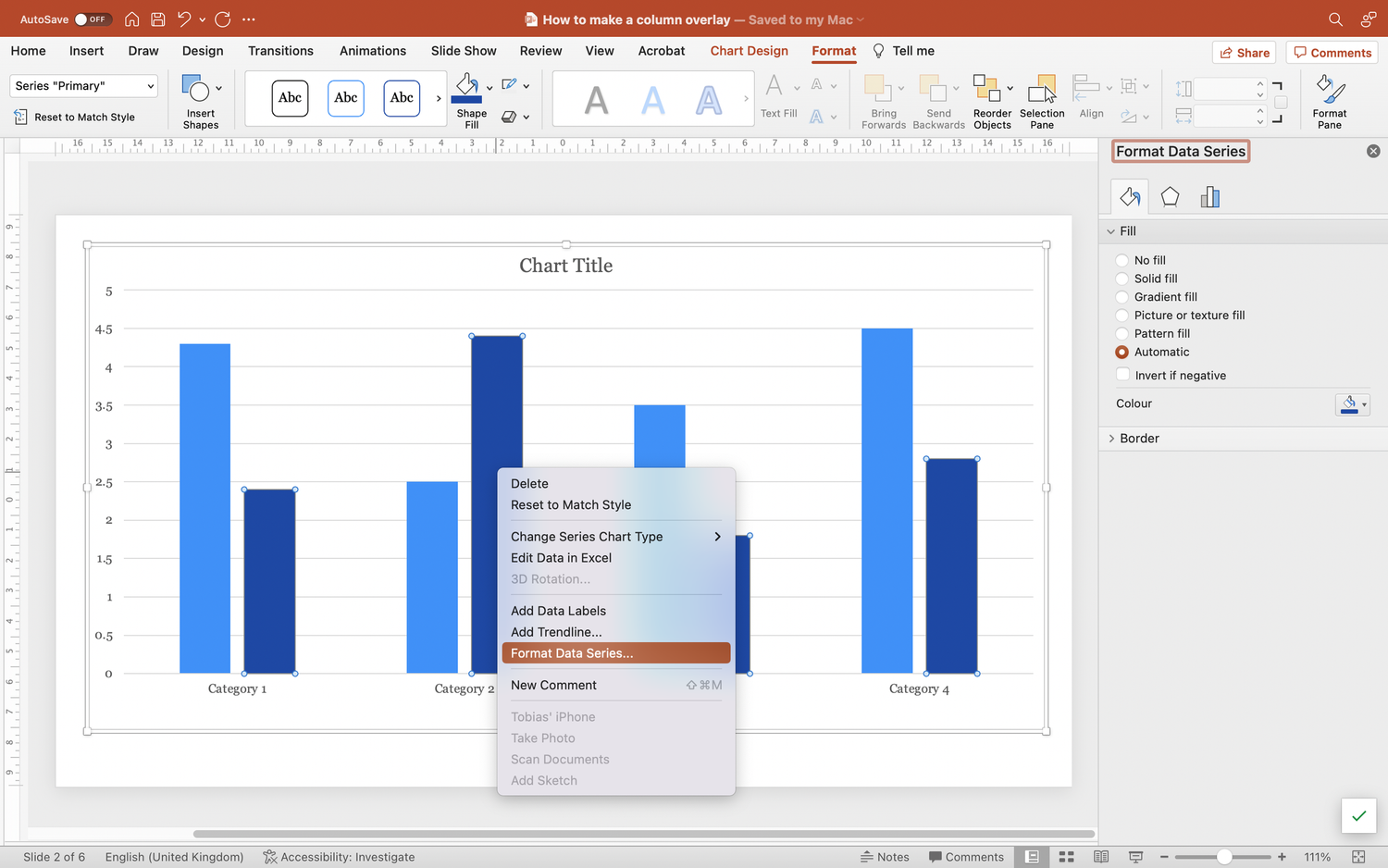Click the Share button

click(x=1244, y=53)
